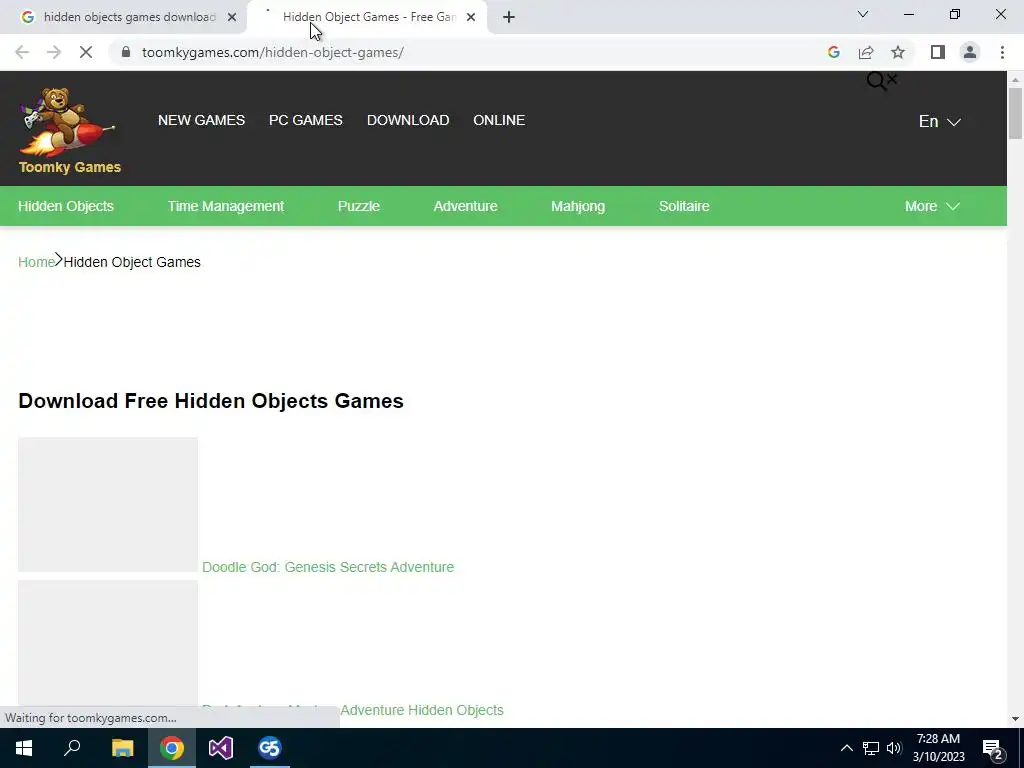1024x768 pixels.
Task: Open Windows taskbar search
Action: (72, 748)
